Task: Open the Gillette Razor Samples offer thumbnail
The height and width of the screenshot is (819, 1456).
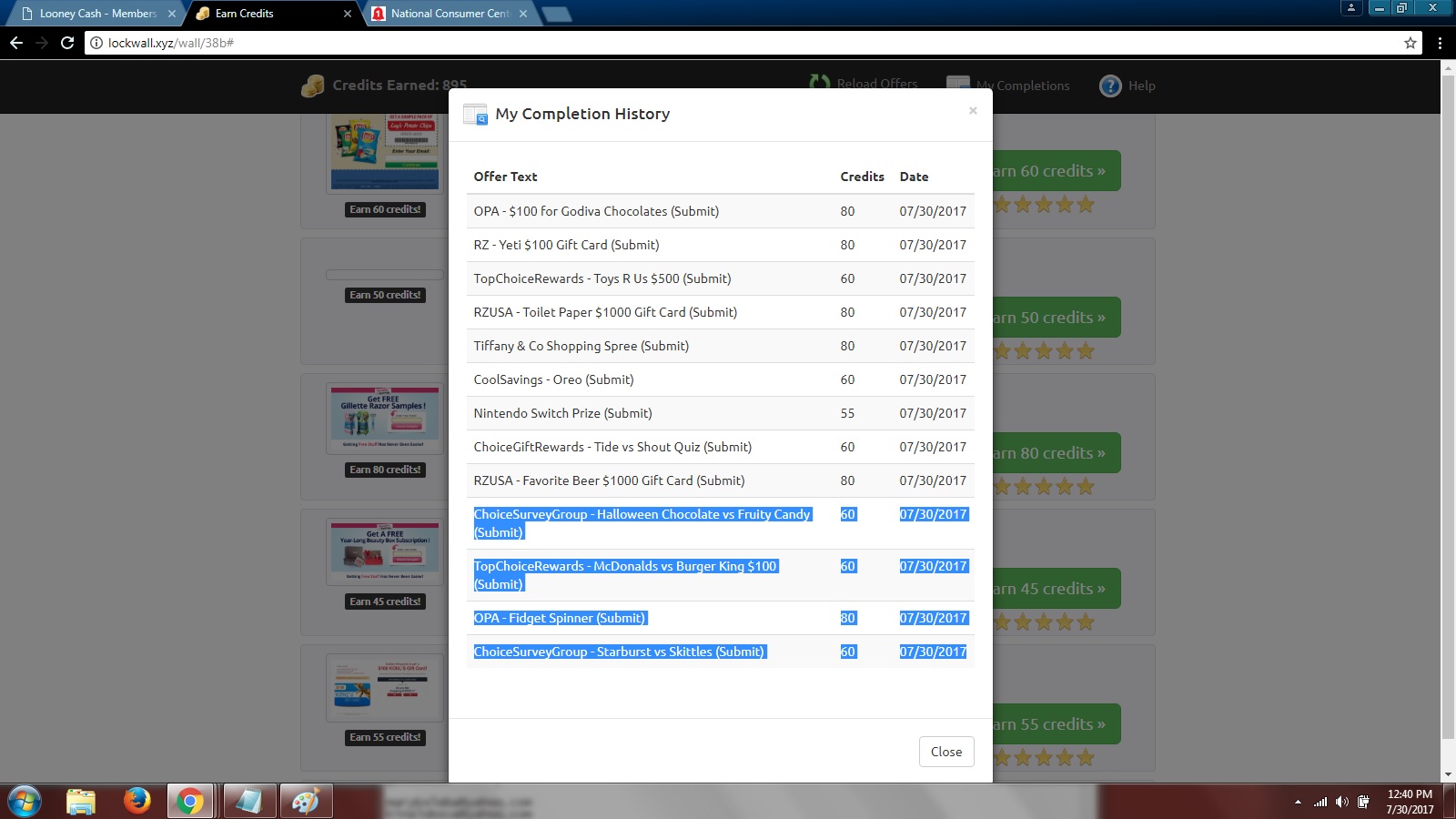Action: [x=385, y=419]
